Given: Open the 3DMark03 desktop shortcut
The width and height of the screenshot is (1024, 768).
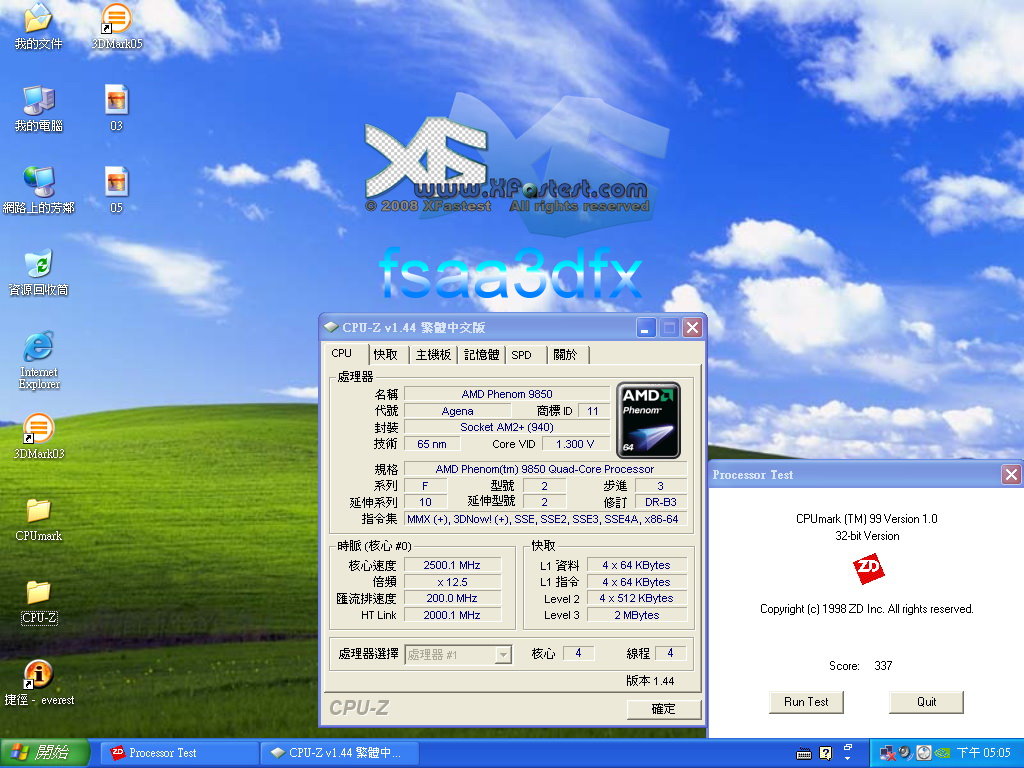Looking at the screenshot, I should [x=38, y=430].
